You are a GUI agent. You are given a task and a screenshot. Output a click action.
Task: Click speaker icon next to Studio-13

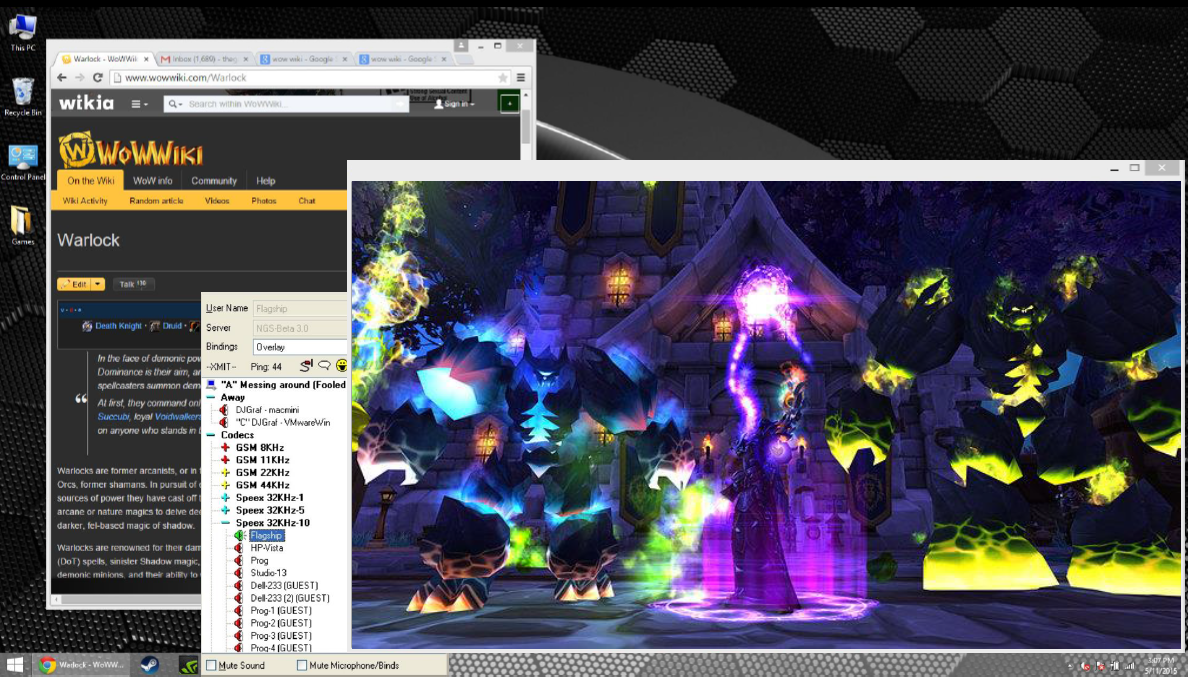[239, 572]
